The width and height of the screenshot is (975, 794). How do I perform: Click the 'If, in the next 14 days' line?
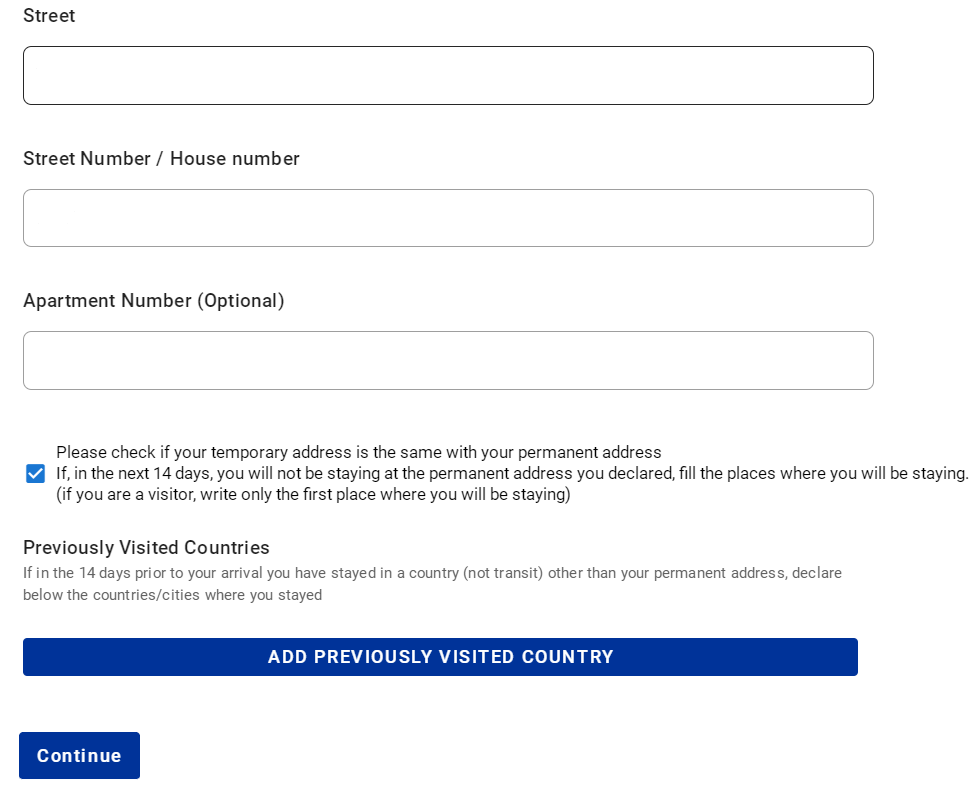[512, 473]
